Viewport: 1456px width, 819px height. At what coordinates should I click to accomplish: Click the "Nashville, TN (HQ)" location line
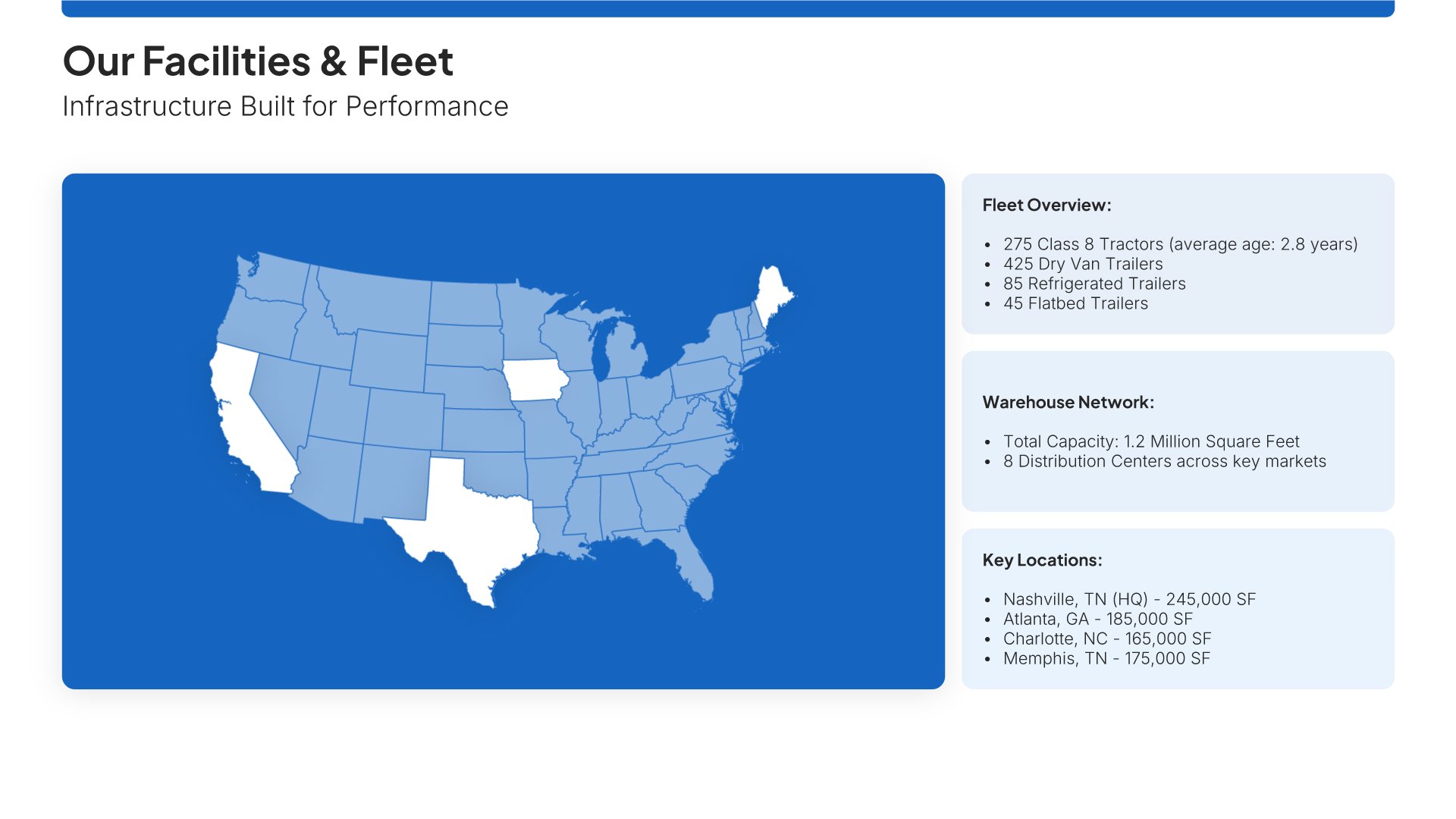click(x=1129, y=599)
